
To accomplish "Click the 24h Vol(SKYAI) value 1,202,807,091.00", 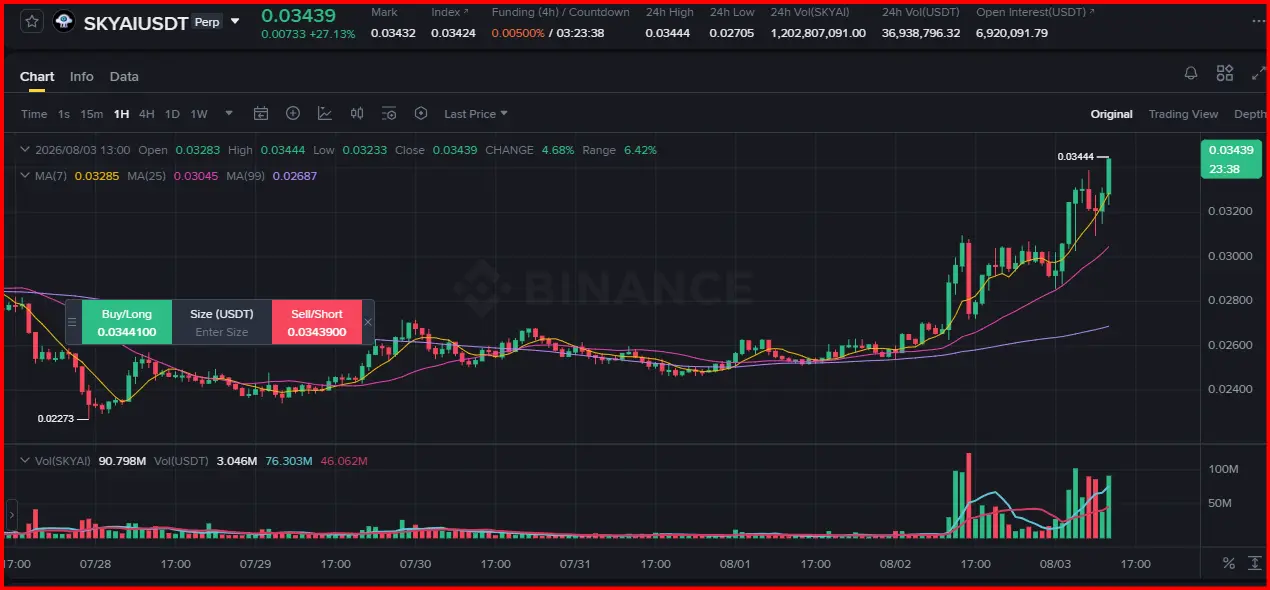I will point(817,33).
